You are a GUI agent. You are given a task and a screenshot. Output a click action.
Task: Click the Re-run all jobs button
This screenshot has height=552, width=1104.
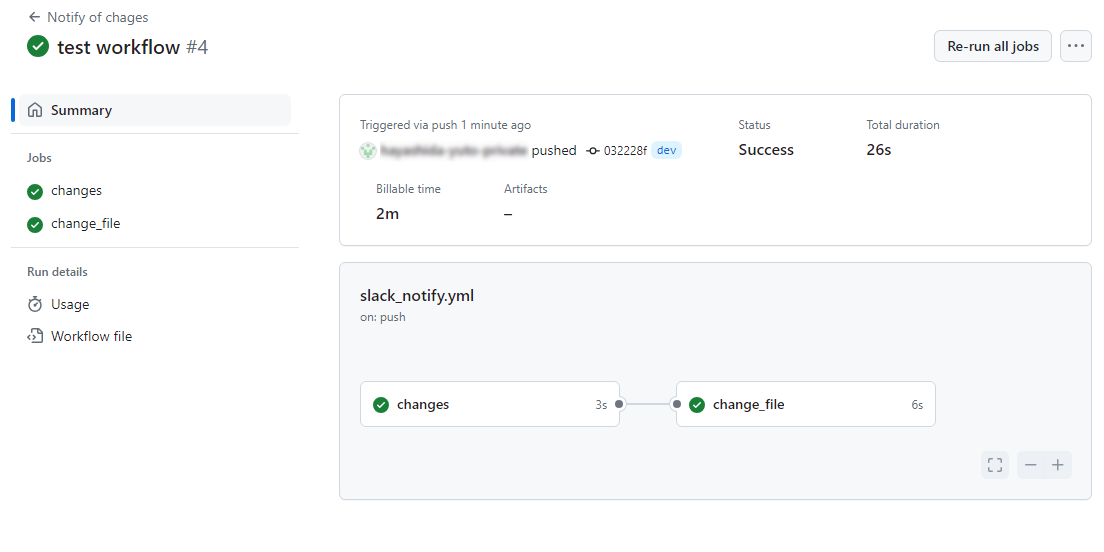click(x=992, y=46)
